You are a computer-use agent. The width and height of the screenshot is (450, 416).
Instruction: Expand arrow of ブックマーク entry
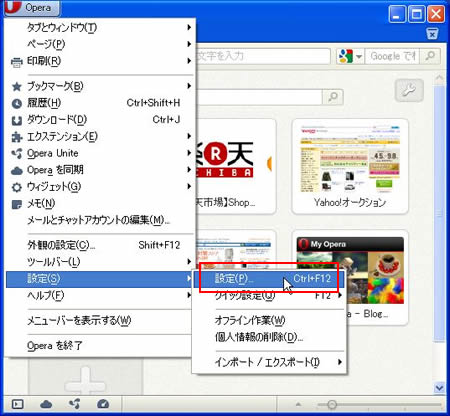[189, 86]
